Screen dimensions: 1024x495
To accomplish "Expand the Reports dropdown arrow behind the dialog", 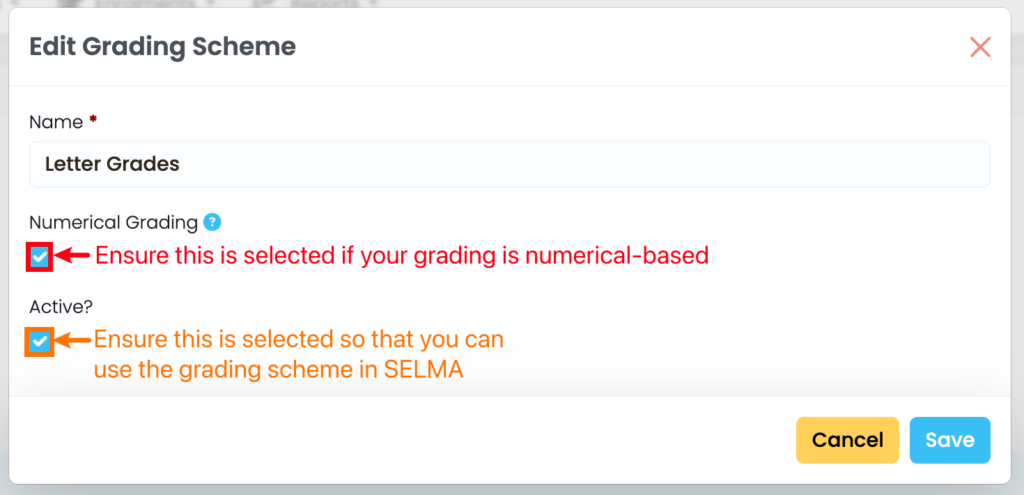I will point(372,4).
